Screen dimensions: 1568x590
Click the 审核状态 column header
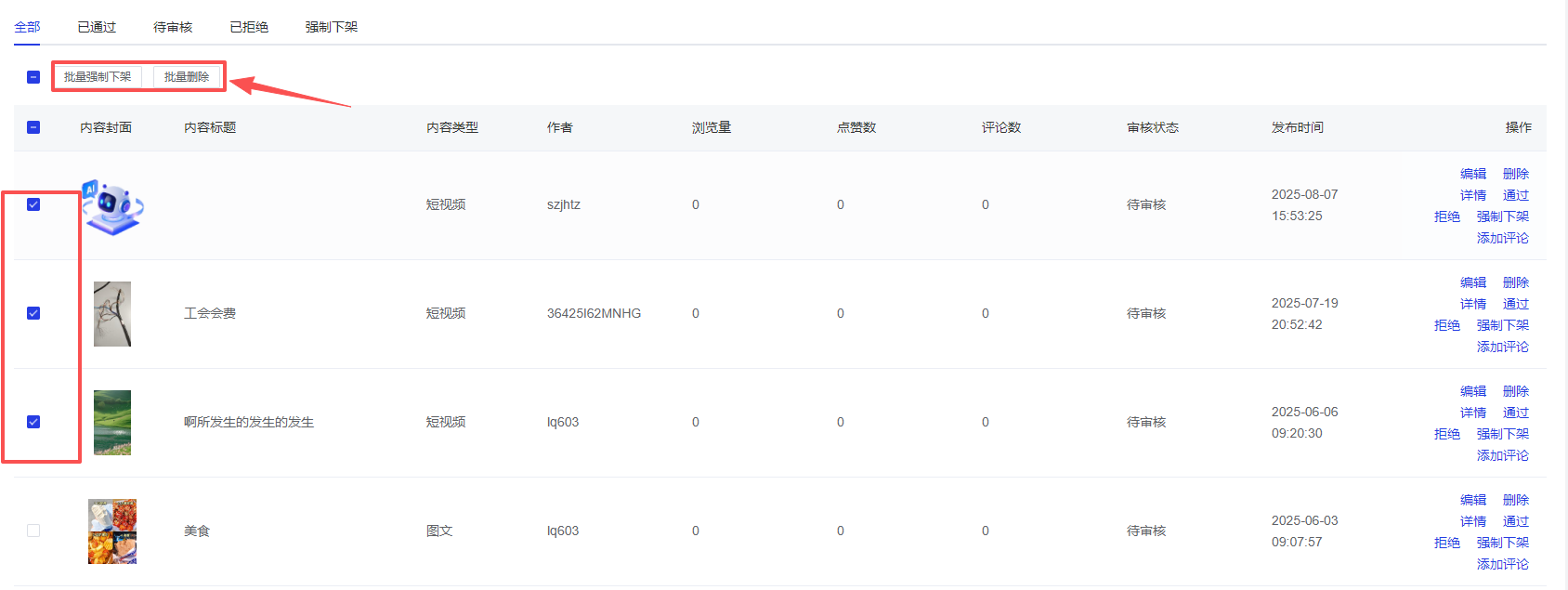coord(1153,127)
